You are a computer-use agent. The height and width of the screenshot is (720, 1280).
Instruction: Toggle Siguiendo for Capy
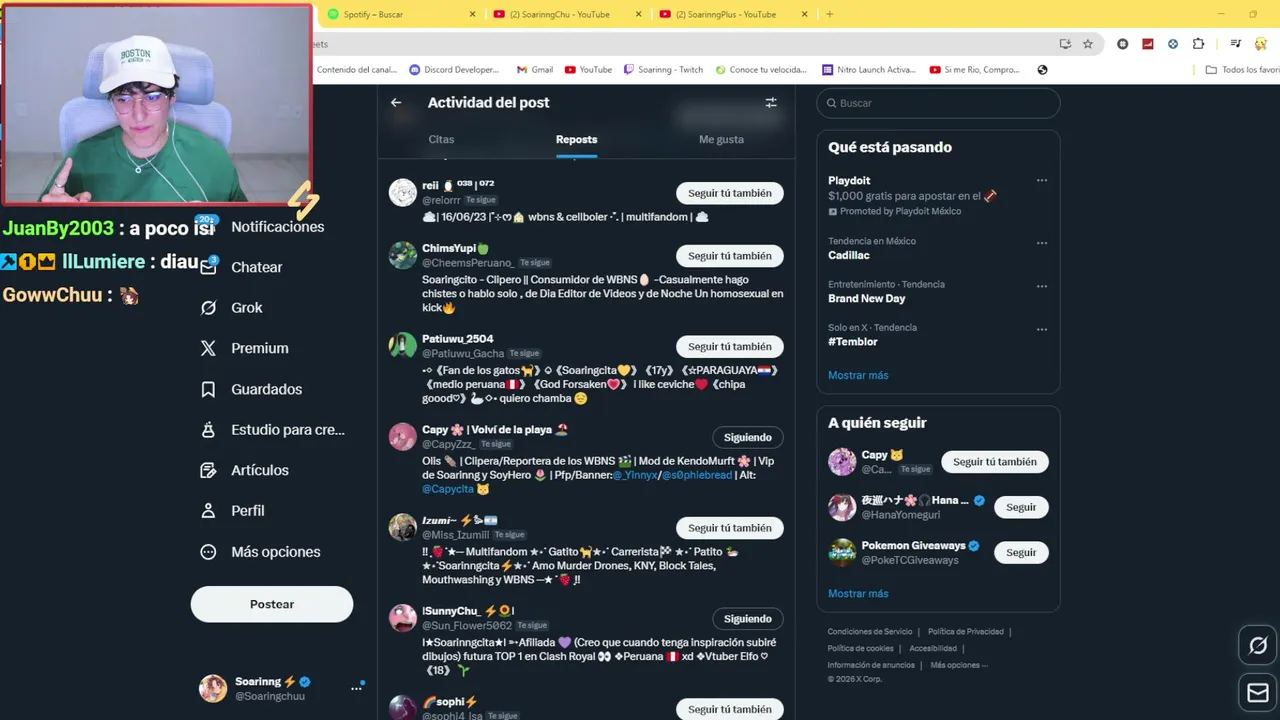click(x=747, y=438)
